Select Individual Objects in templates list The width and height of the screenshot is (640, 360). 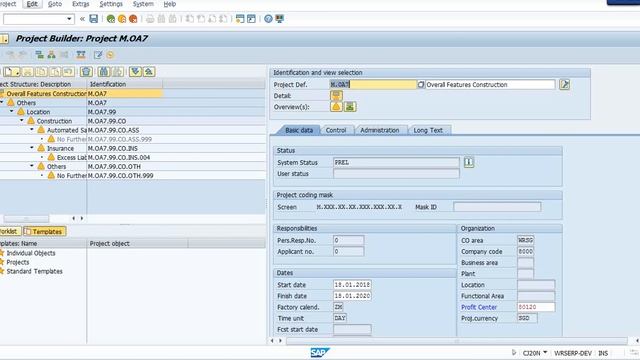point(31,253)
